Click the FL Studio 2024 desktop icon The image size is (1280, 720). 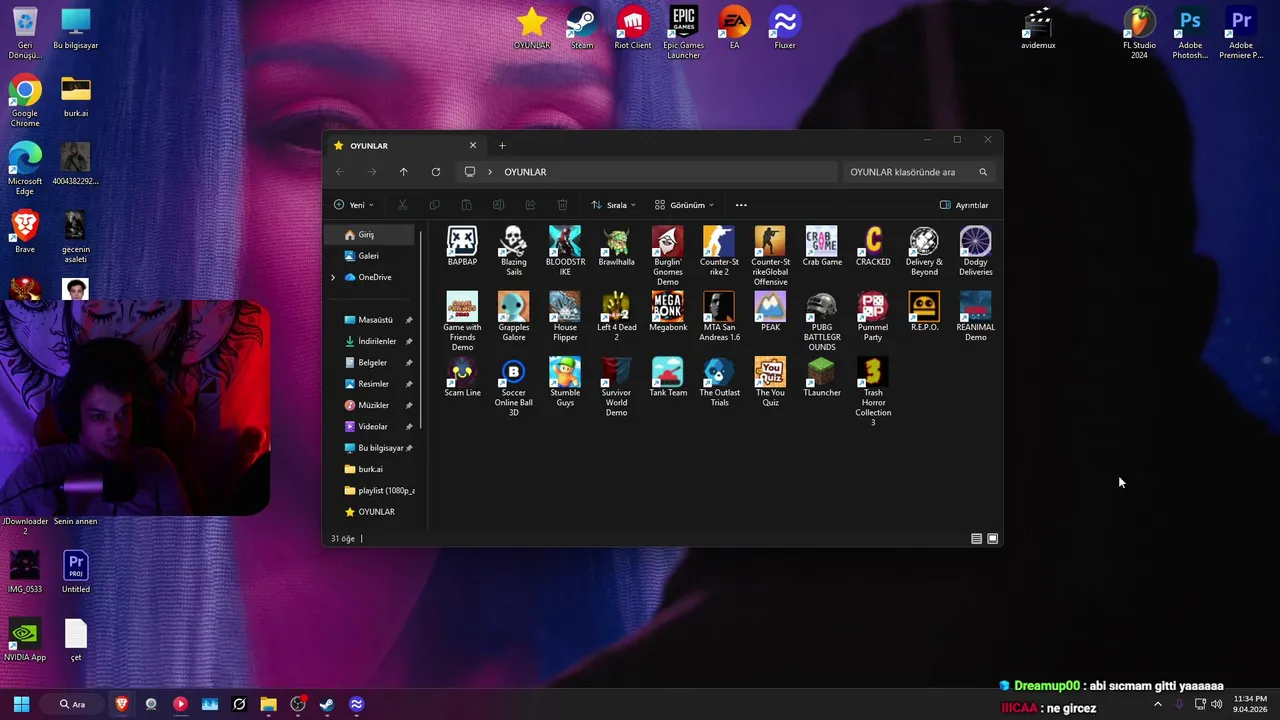pyautogui.click(x=1139, y=32)
